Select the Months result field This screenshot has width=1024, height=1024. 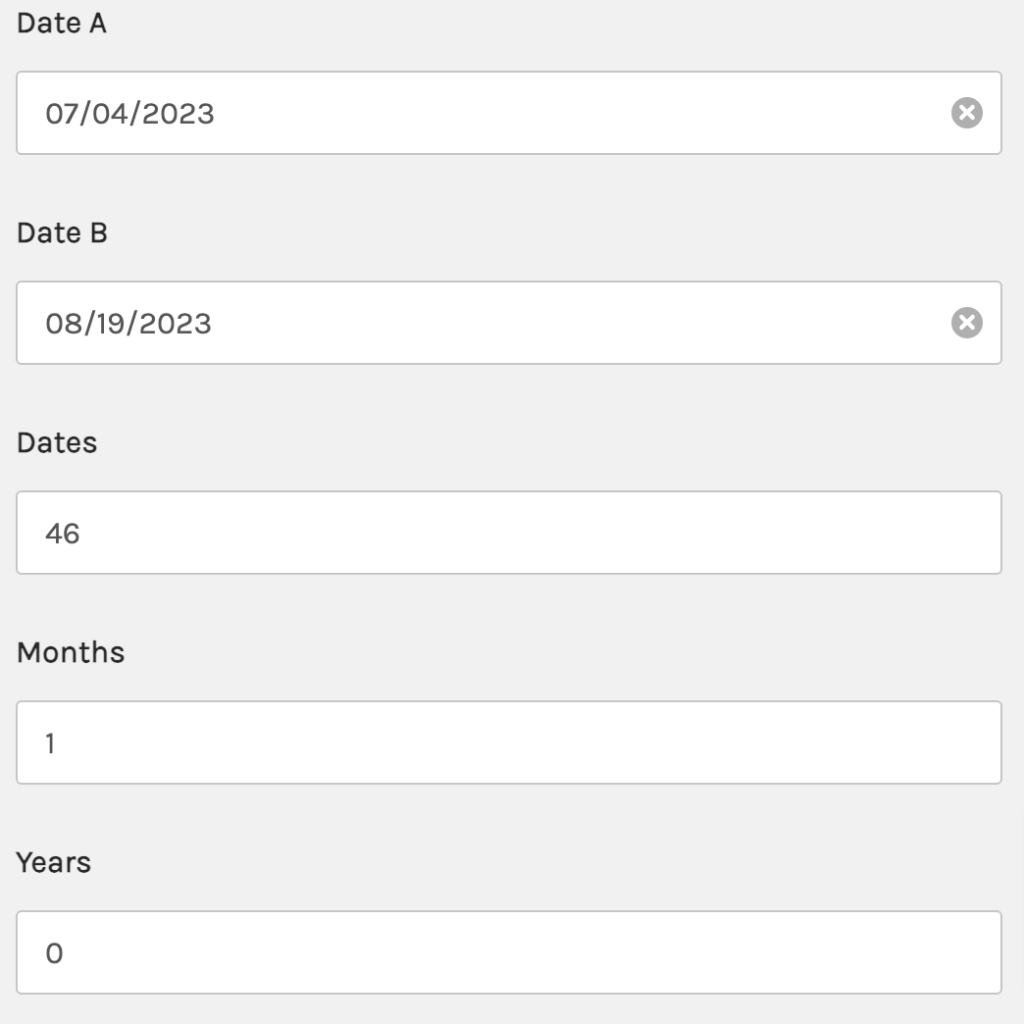pos(509,743)
